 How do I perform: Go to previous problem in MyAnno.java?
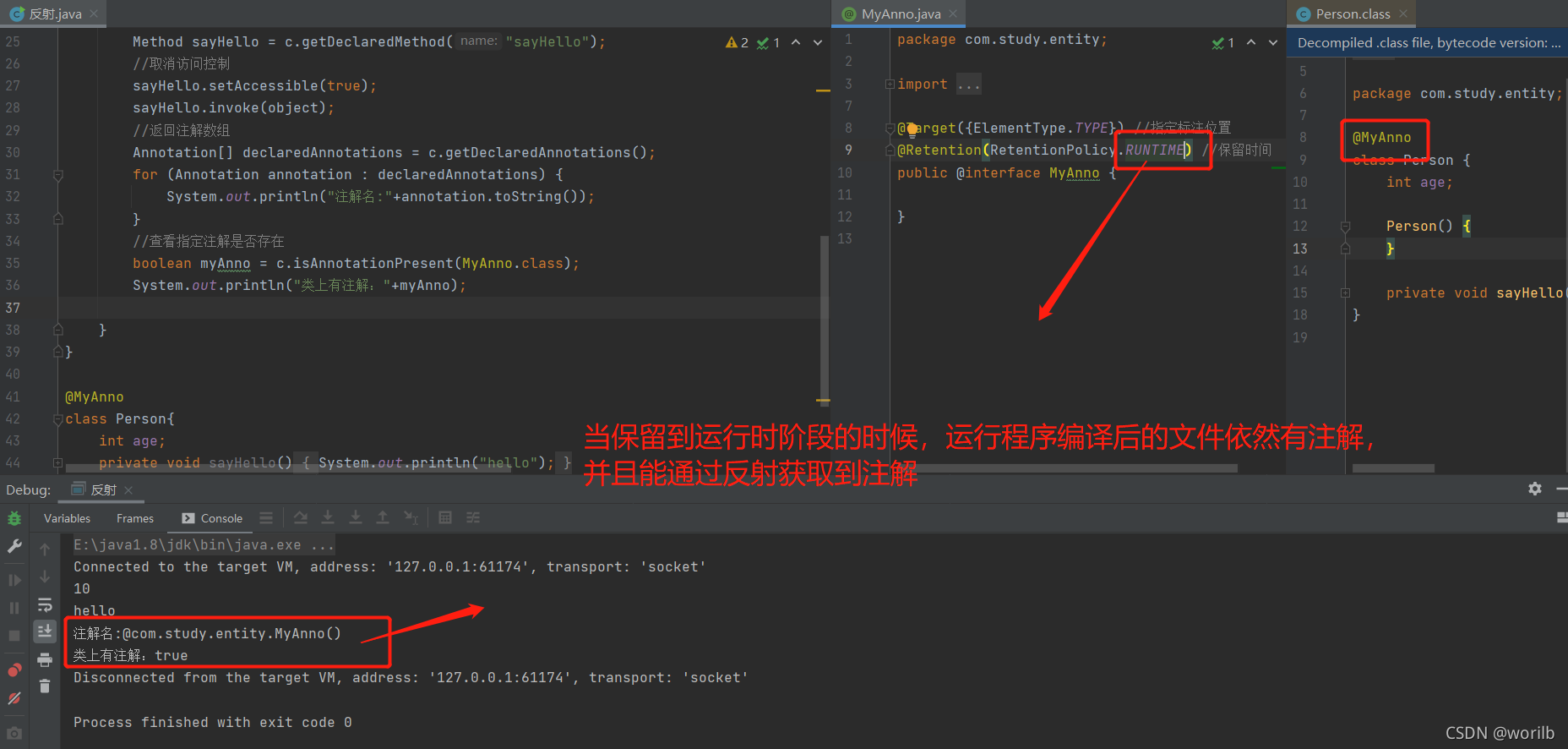tap(1251, 42)
